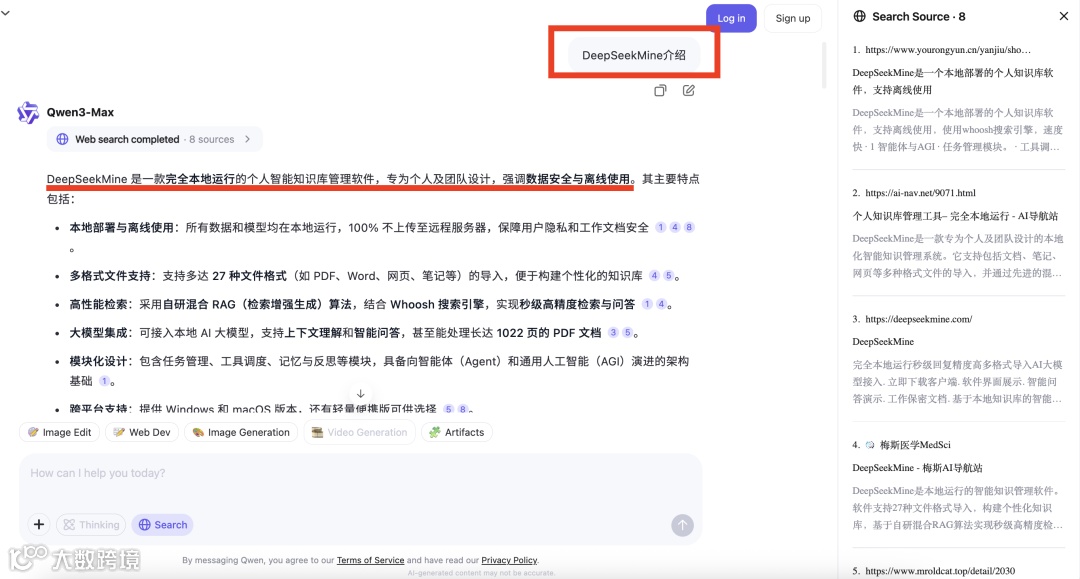
Task: Click title DeepSeekMine是一个本地部署的个人知识库软件
Action: tap(953, 81)
